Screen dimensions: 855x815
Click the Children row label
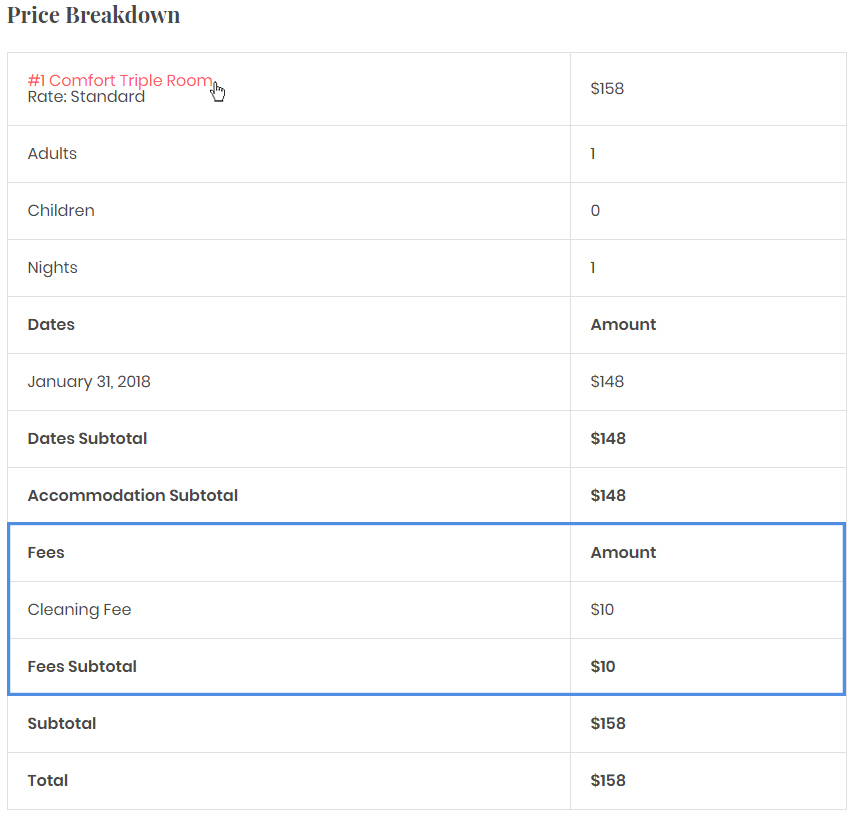[x=61, y=211]
